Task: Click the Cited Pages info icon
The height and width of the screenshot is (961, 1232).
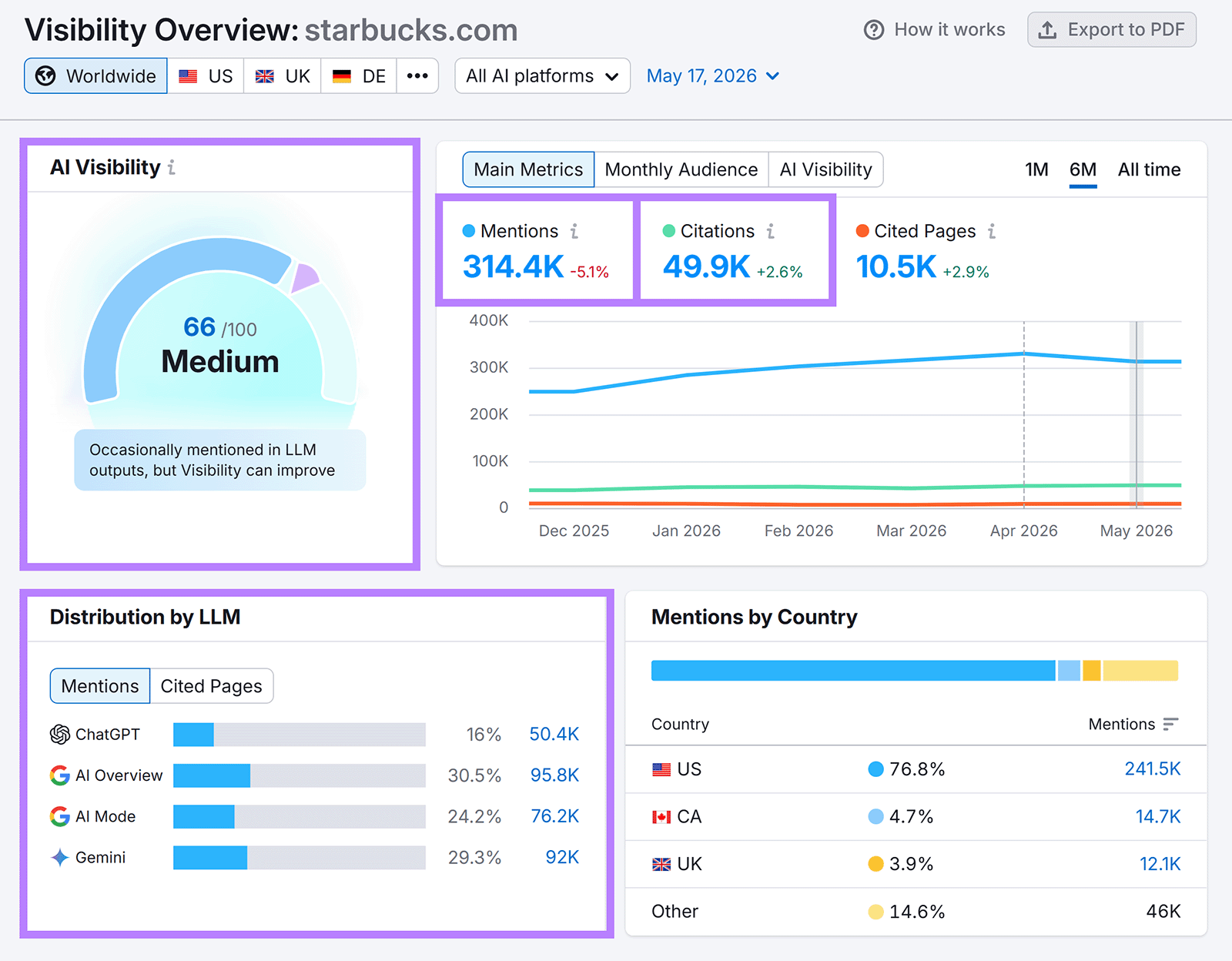Action: click(x=992, y=231)
